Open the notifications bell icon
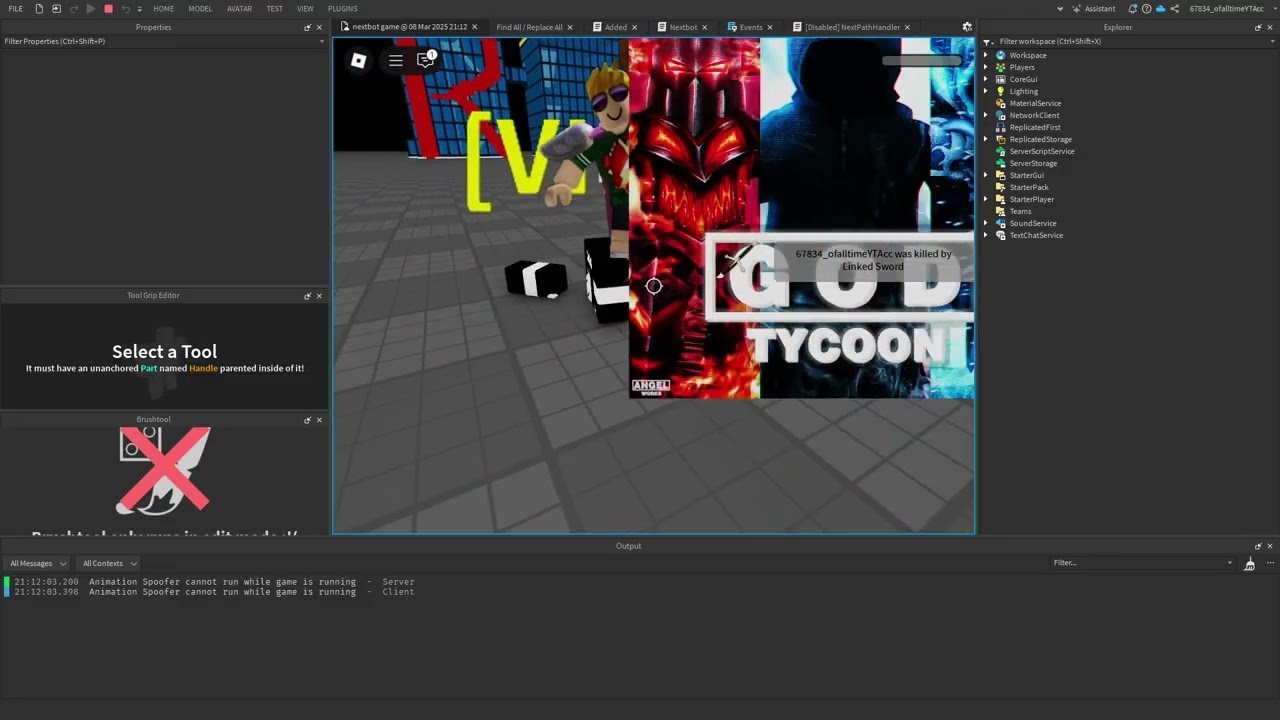1280x720 pixels. [x=1131, y=9]
